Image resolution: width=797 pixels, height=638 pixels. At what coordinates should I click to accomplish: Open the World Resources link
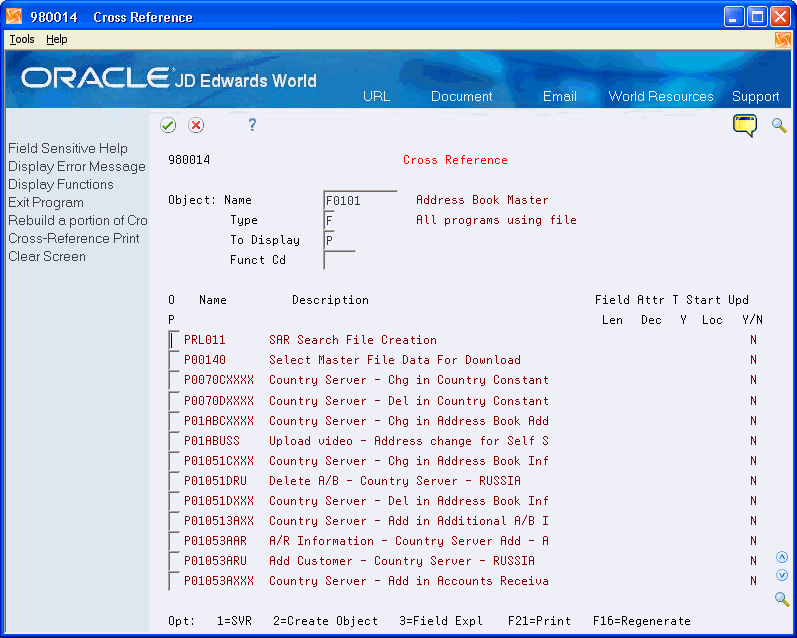[x=661, y=96]
